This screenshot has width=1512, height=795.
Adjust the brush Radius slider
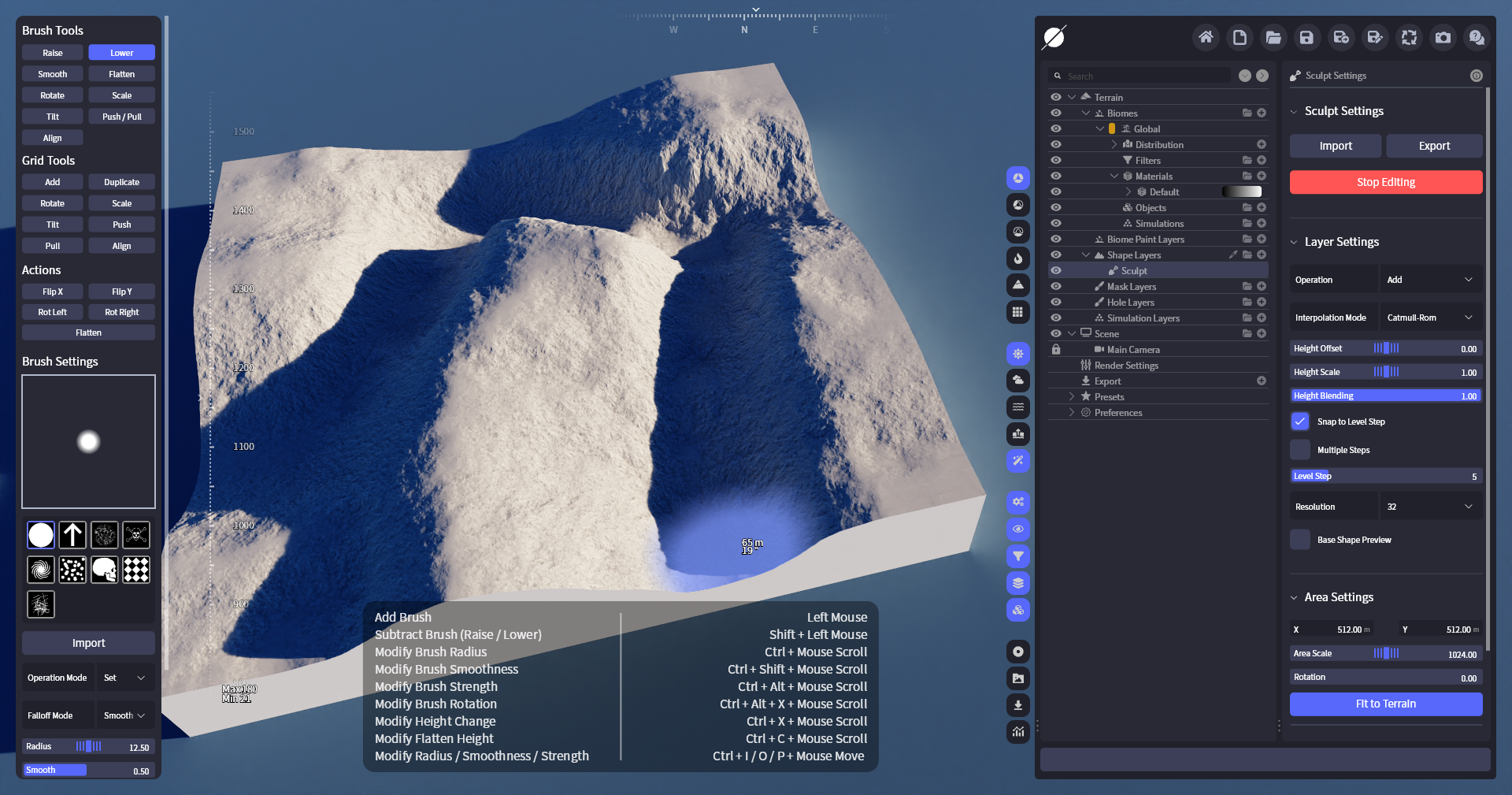pos(88,746)
